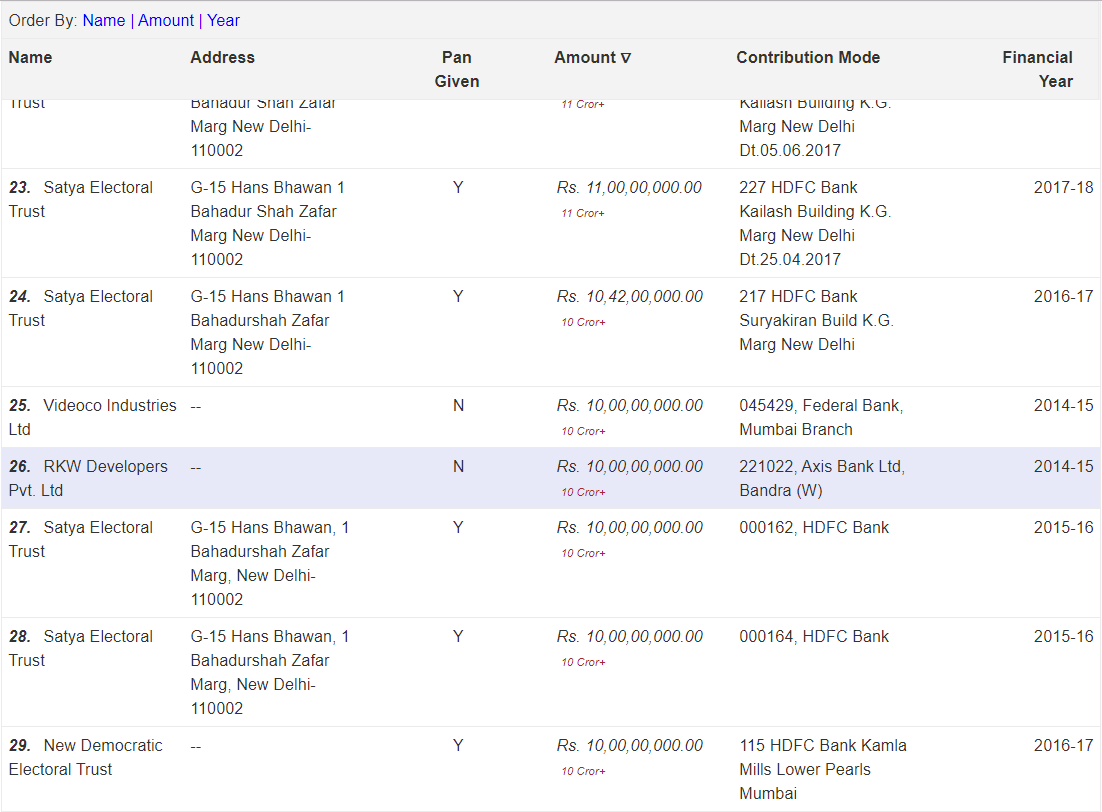Click '10 Cror+' tag for Videoco Industries
The width and height of the screenshot is (1102, 812).
583,431
